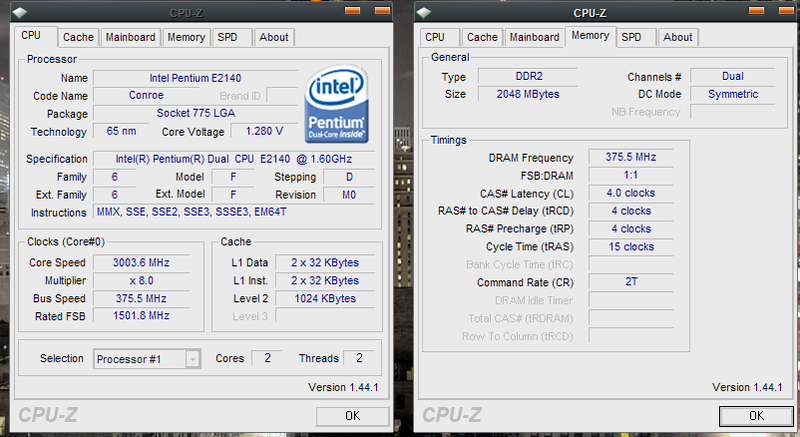
Task: Click the Package value Socket 775 LGA
Action: pyautogui.click(x=195, y=113)
